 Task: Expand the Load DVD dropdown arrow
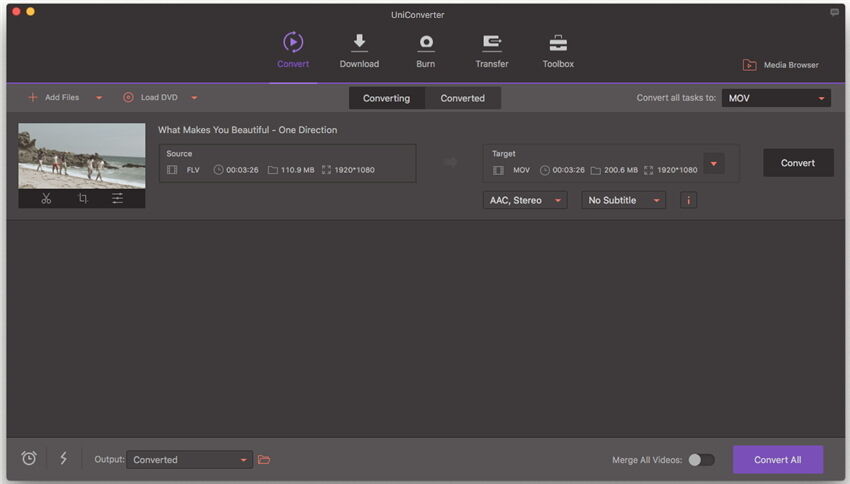click(194, 98)
